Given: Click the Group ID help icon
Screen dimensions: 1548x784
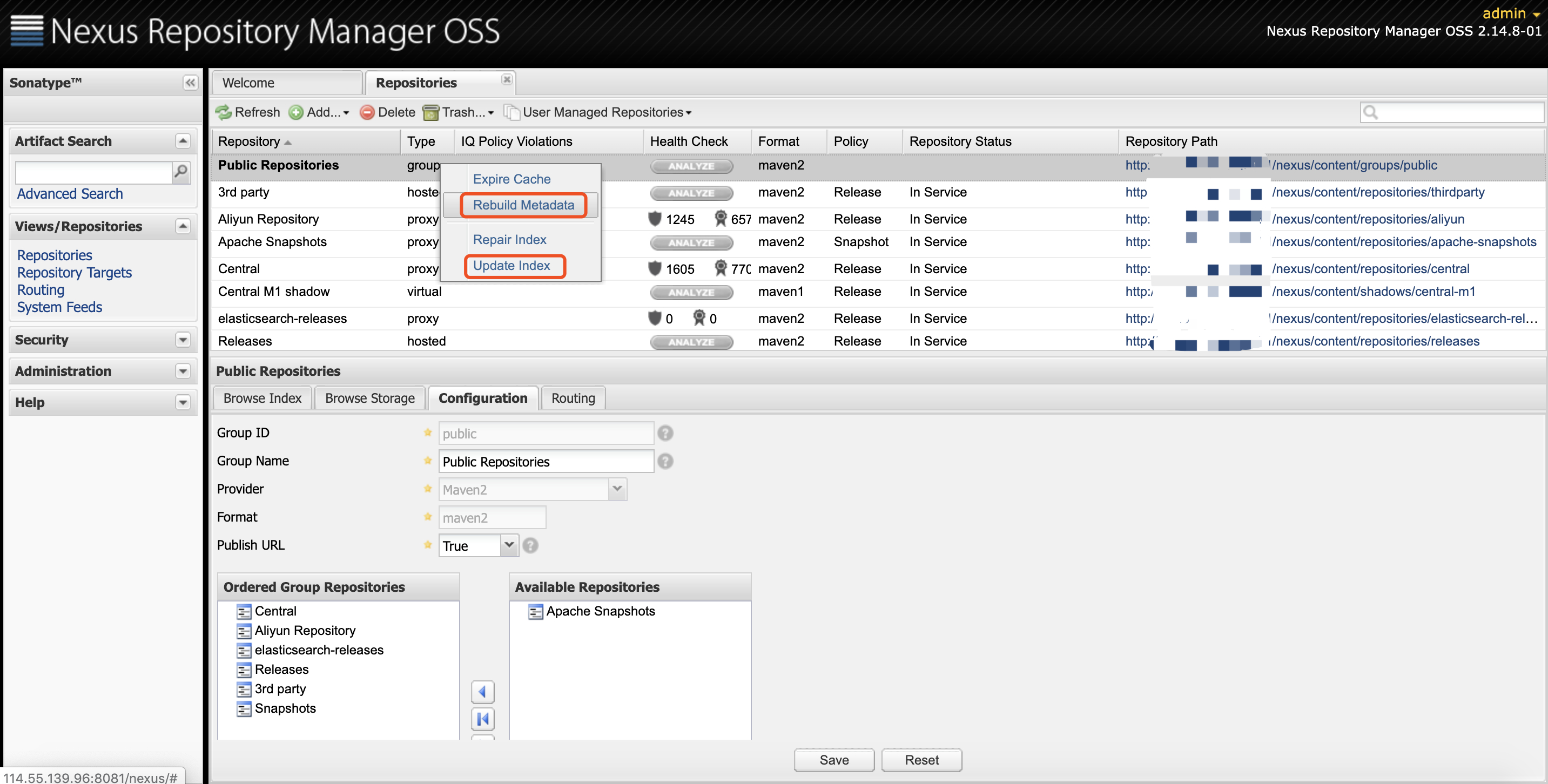Looking at the screenshot, I should (x=665, y=433).
